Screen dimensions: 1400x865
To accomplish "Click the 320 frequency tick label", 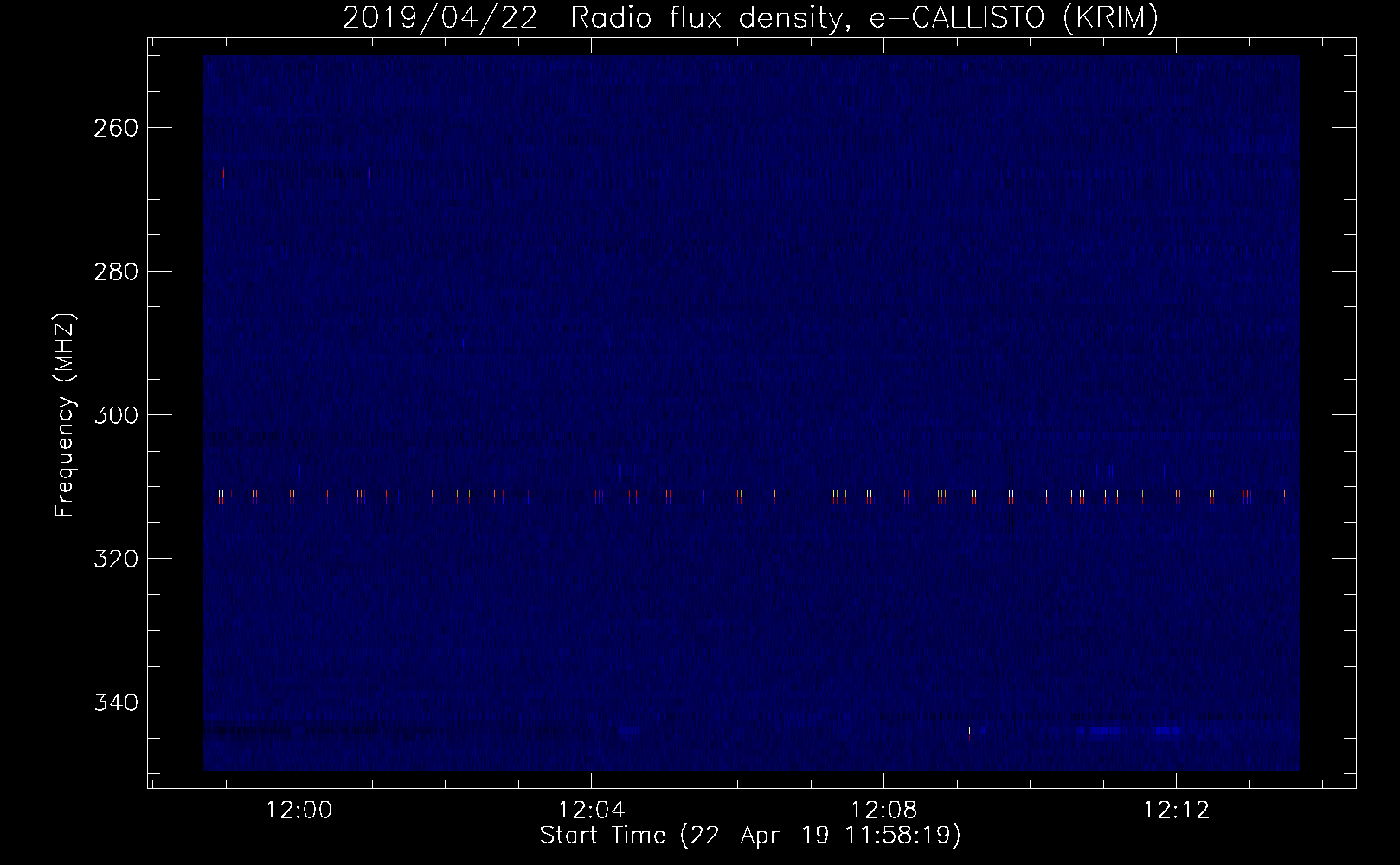I will point(115,560).
